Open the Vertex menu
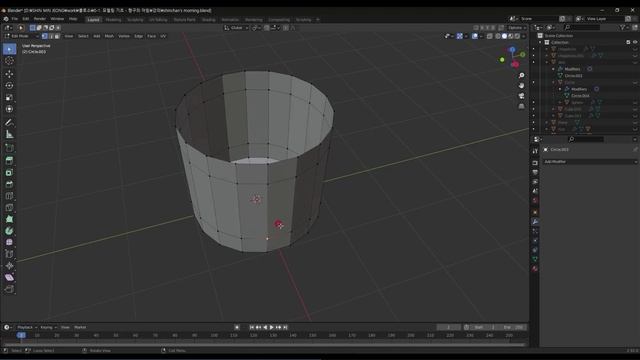This screenshot has width=640, height=360. (124, 36)
